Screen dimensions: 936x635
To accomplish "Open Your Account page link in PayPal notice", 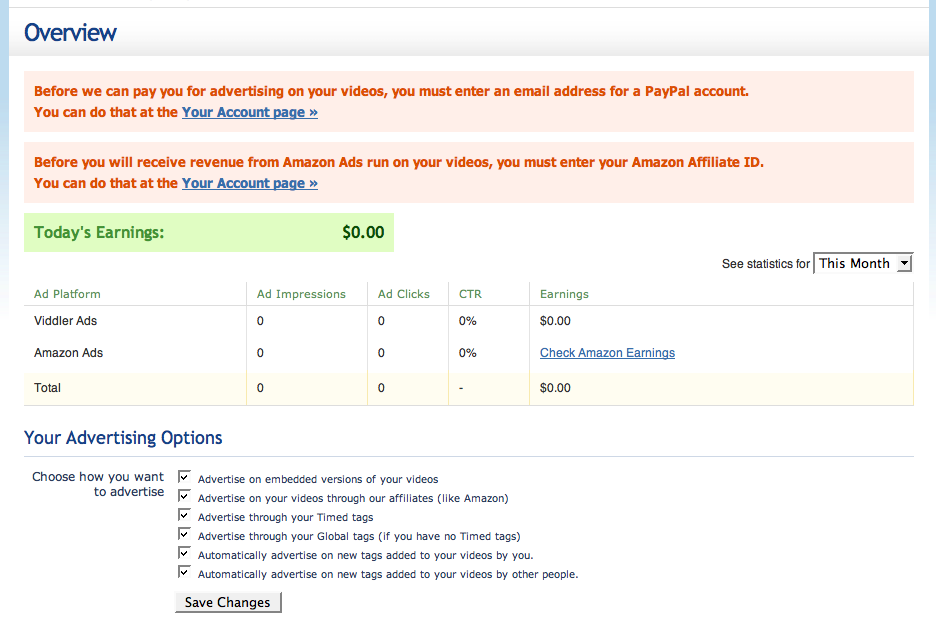I will pyautogui.click(x=249, y=113).
